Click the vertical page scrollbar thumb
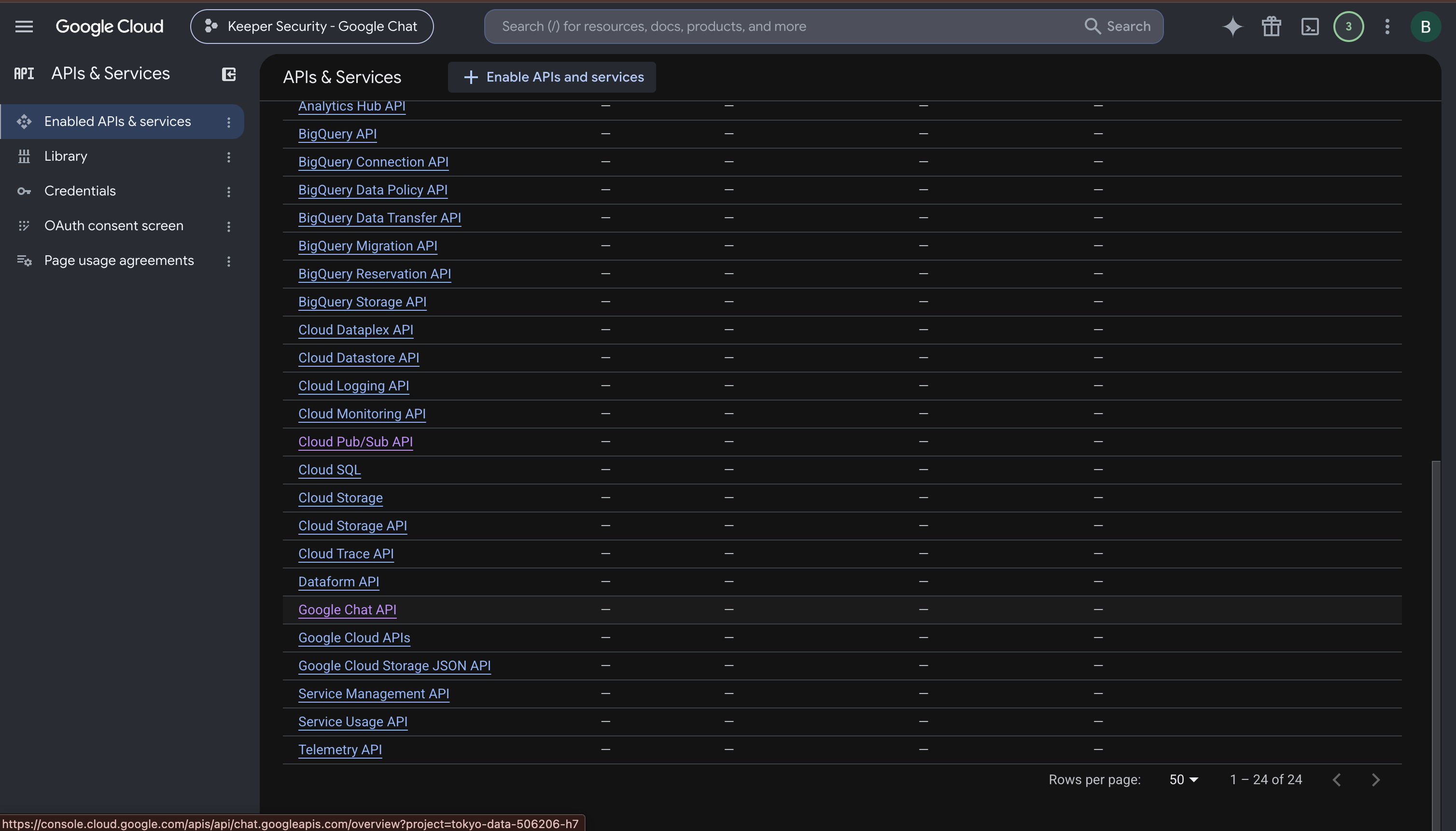This screenshot has width=1456, height=831. pyautogui.click(x=1435, y=645)
